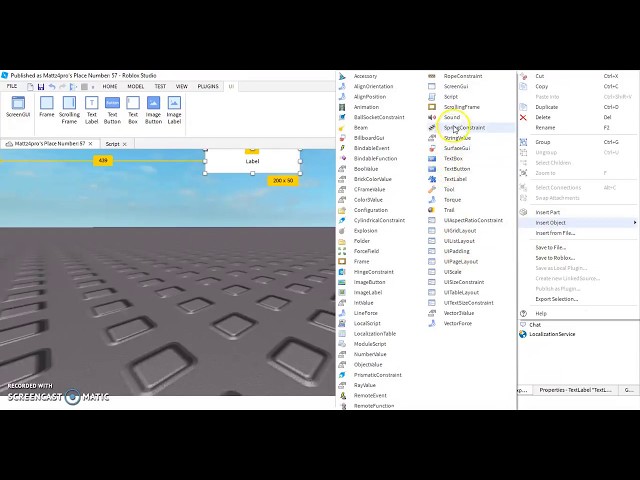Select SpringConstraint in the object list
The image size is (640, 480).
[464, 127]
